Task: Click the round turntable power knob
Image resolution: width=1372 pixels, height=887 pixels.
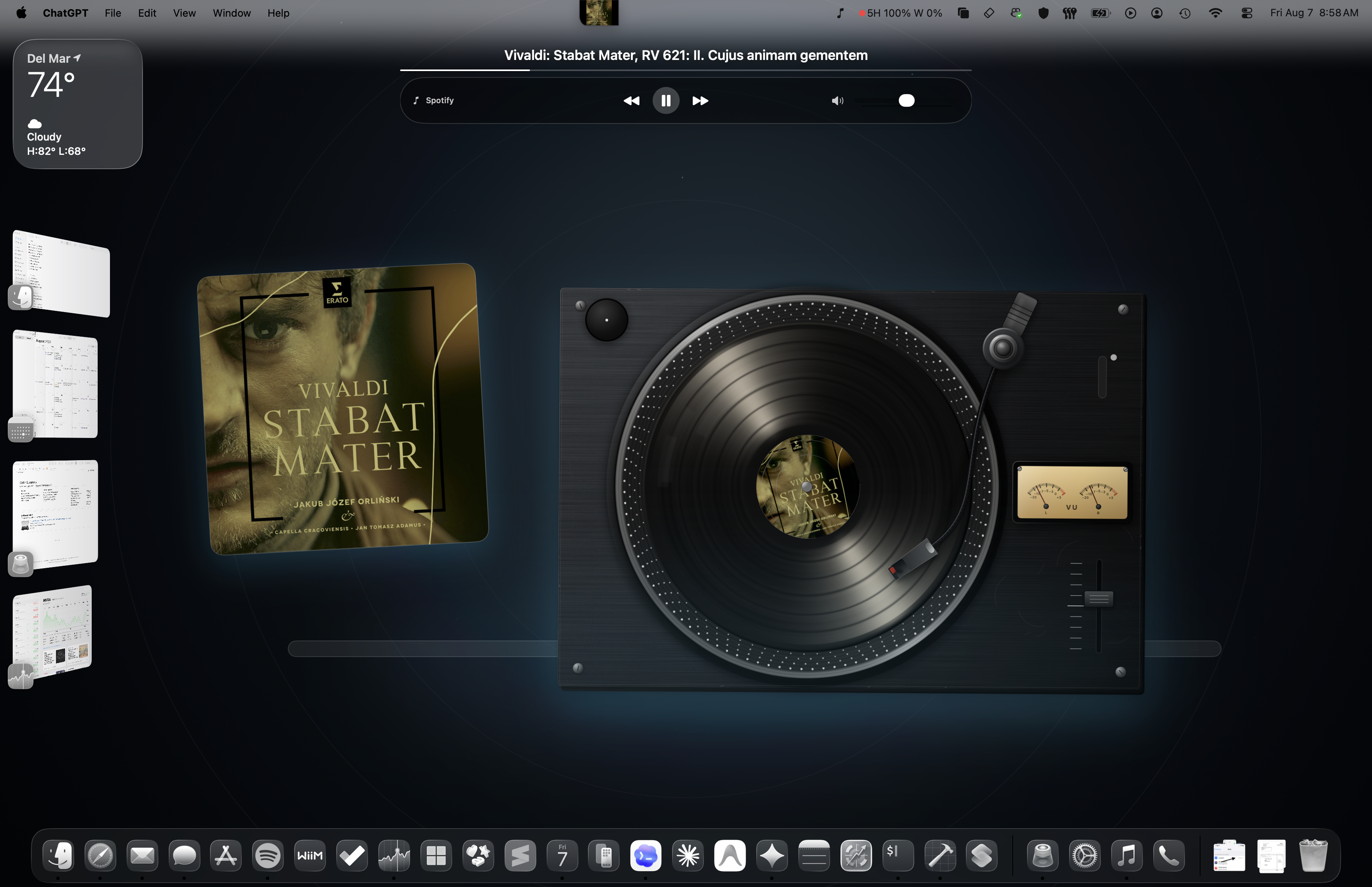Action: pyautogui.click(x=606, y=320)
